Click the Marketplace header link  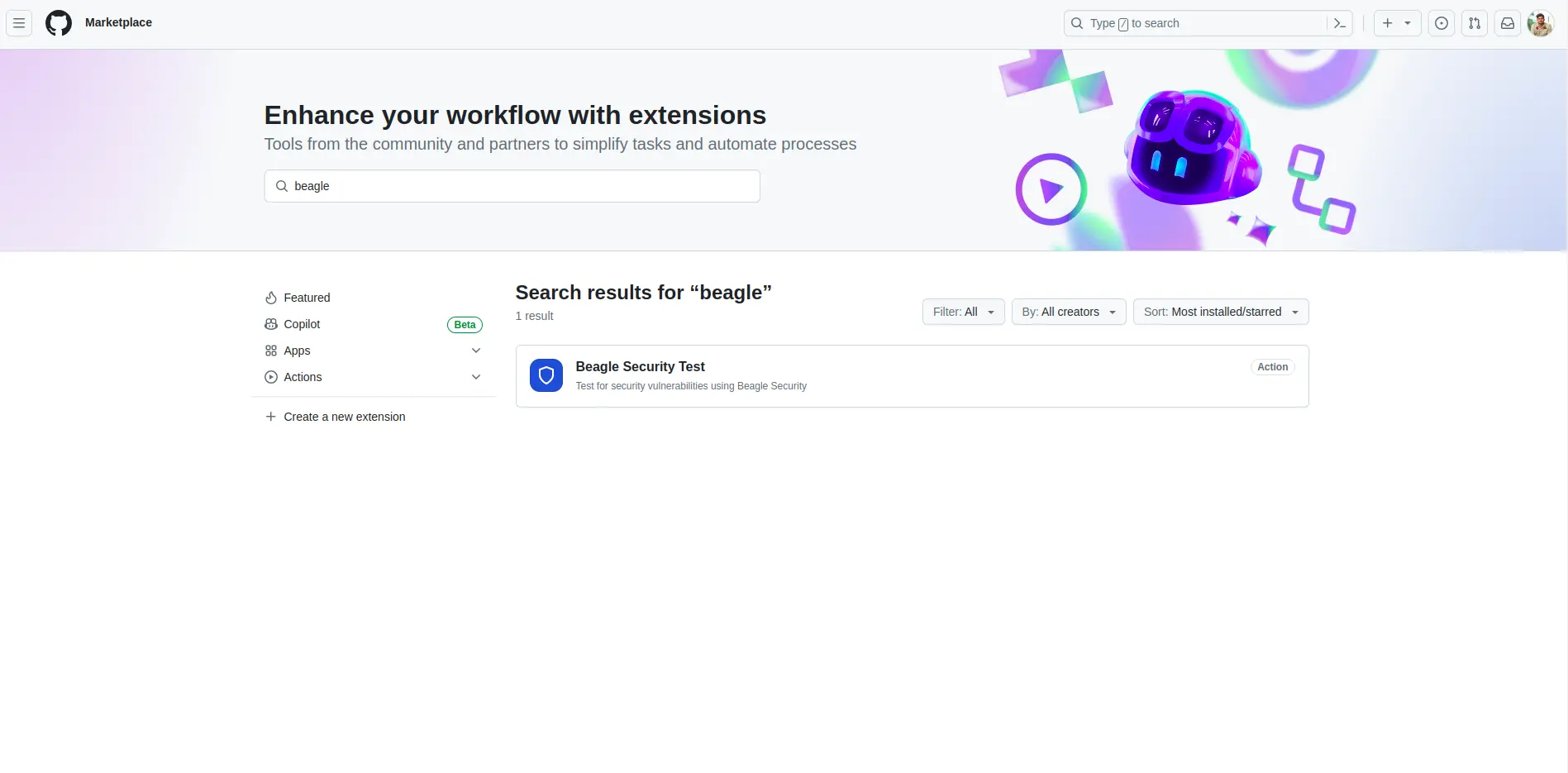click(x=118, y=22)
